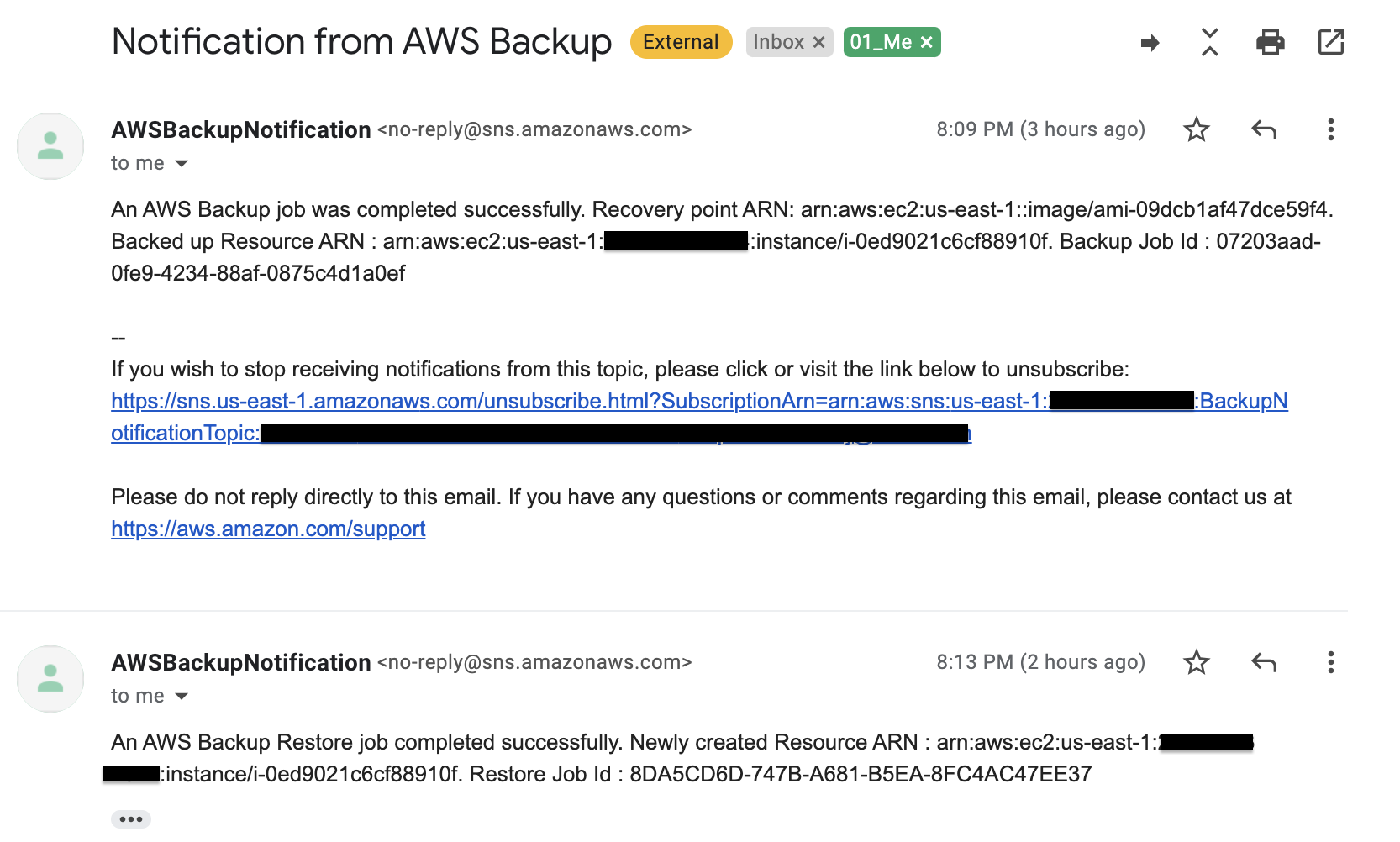Select the 01_Me label chip
This screenshot has height=842, width=1400.
882,42
